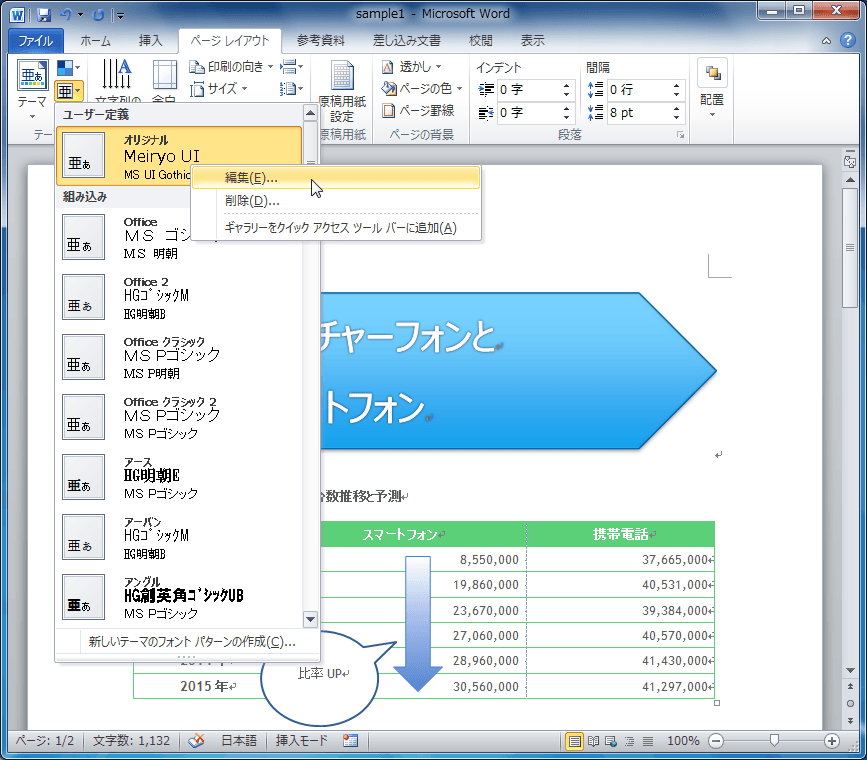Choose 削除(D)... in the context menu
This screenshot has width=867, height=760.
point(336,201)
